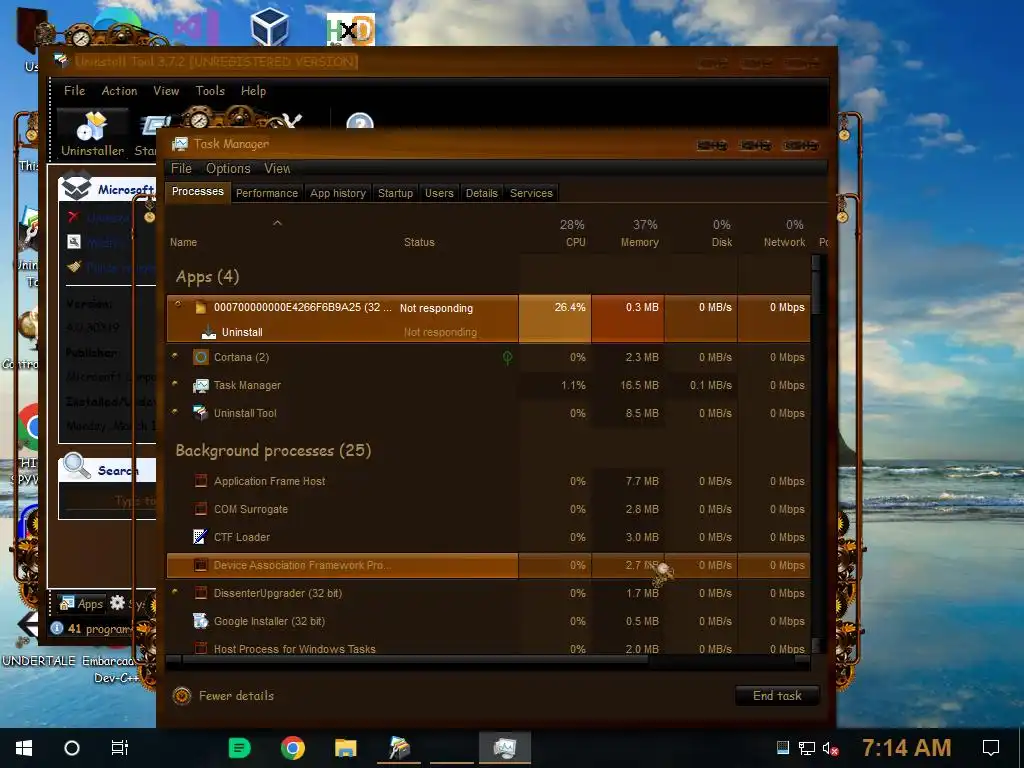This screenshot has width=1024, height=768.
Task: Expand the Cortana (2) process group
Action: click(175, 356)
